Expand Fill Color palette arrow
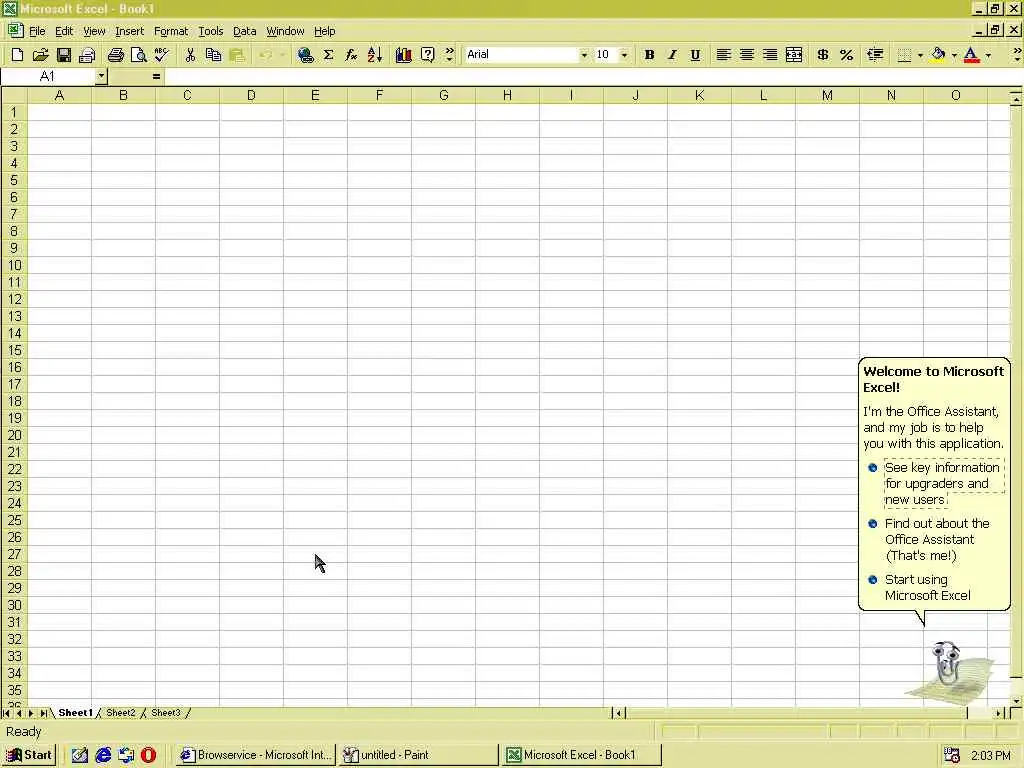Screen dimensions: 1024x768 954,55
